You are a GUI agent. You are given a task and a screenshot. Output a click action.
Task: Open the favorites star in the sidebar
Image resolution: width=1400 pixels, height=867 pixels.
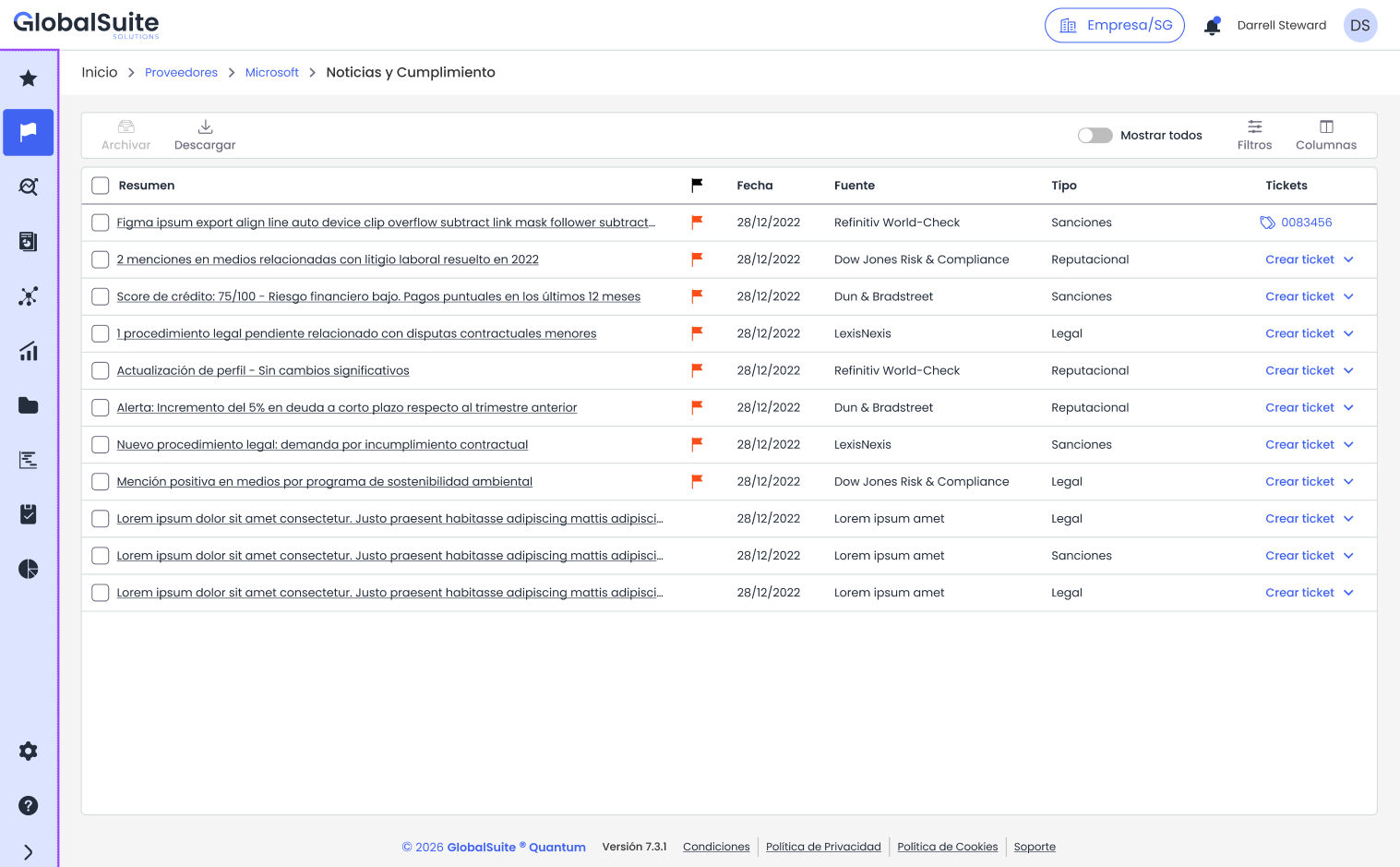coord(29,78)
